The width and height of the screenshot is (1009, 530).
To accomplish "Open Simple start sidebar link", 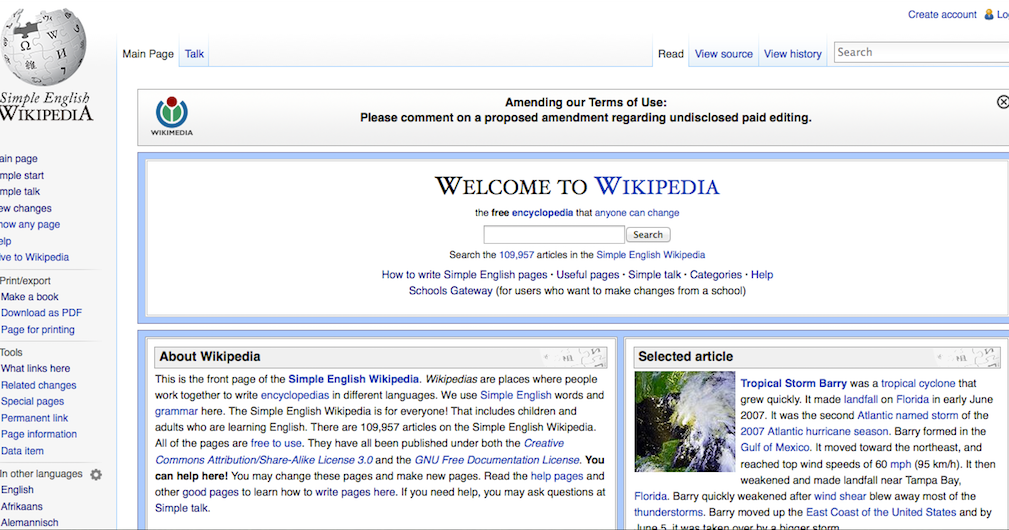I will click(22, 176).
